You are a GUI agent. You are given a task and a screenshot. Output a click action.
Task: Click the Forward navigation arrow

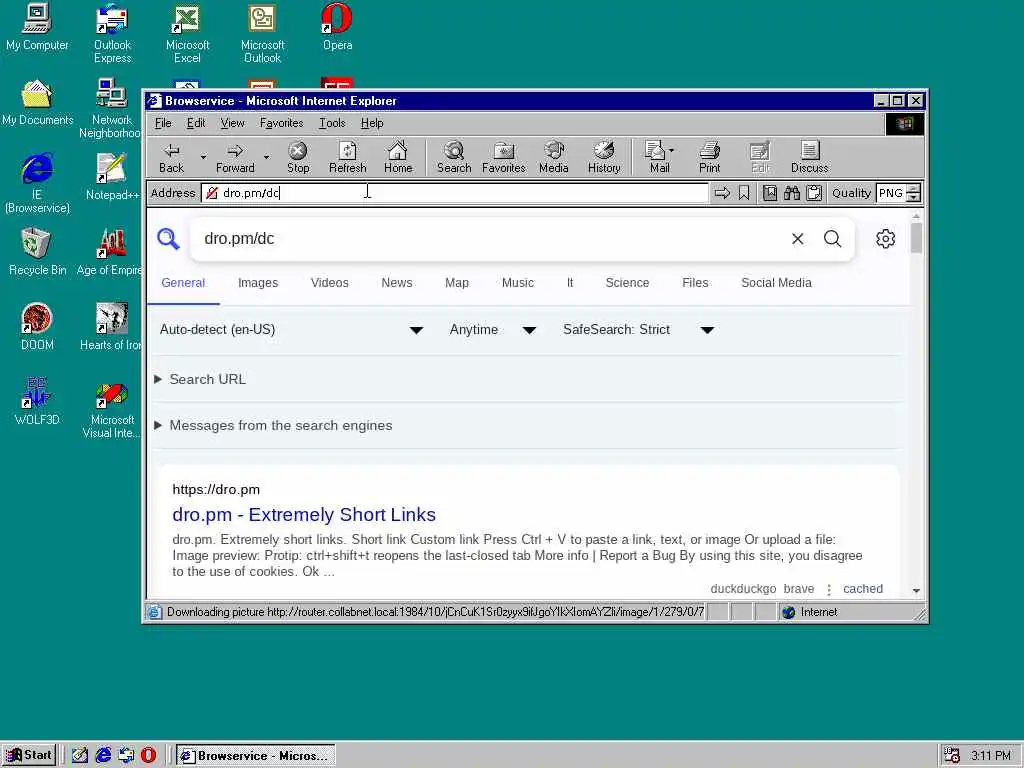coord(235,157)
